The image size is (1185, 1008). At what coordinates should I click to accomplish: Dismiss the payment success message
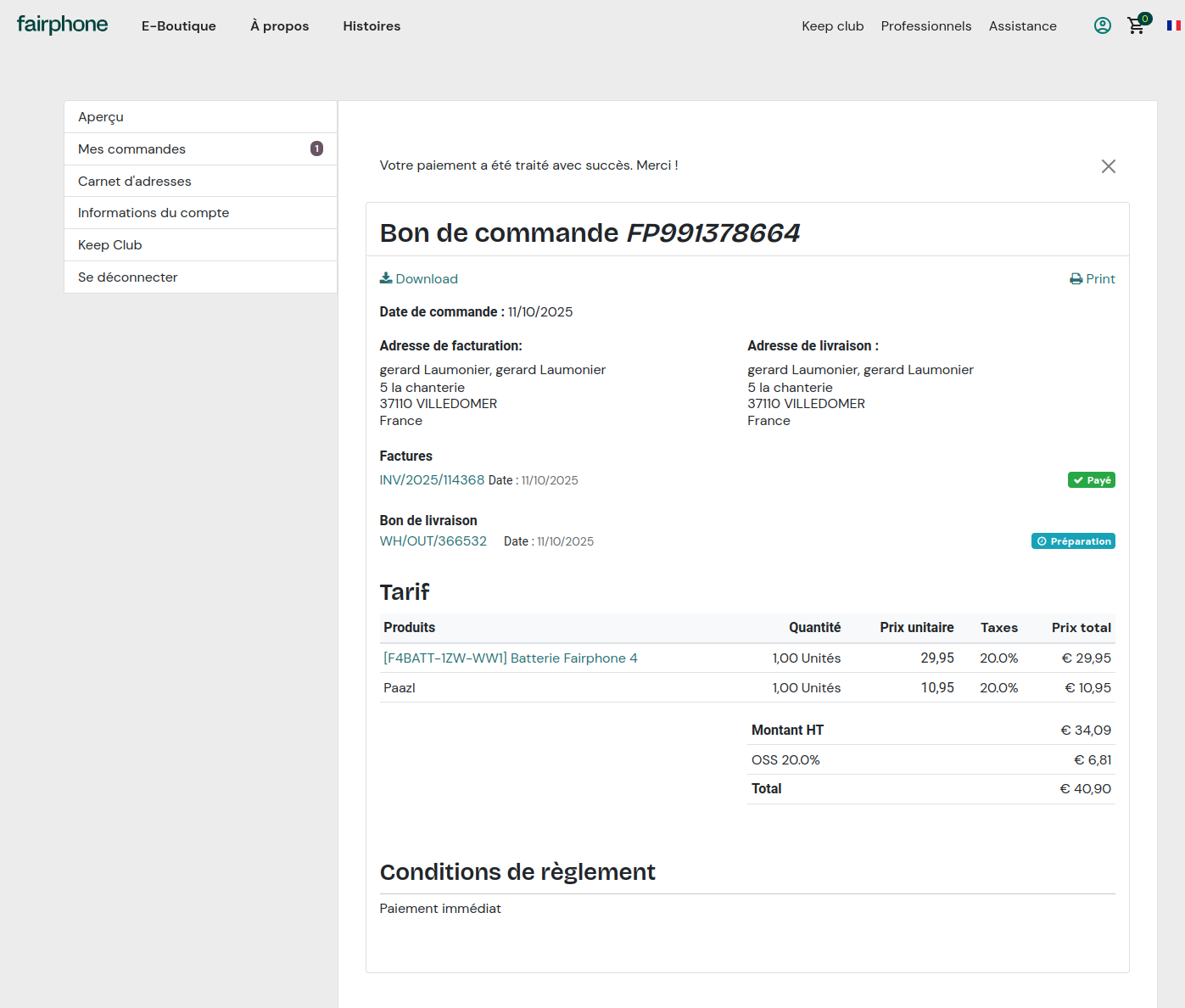pyautogui.click(x=1108, y=166)
